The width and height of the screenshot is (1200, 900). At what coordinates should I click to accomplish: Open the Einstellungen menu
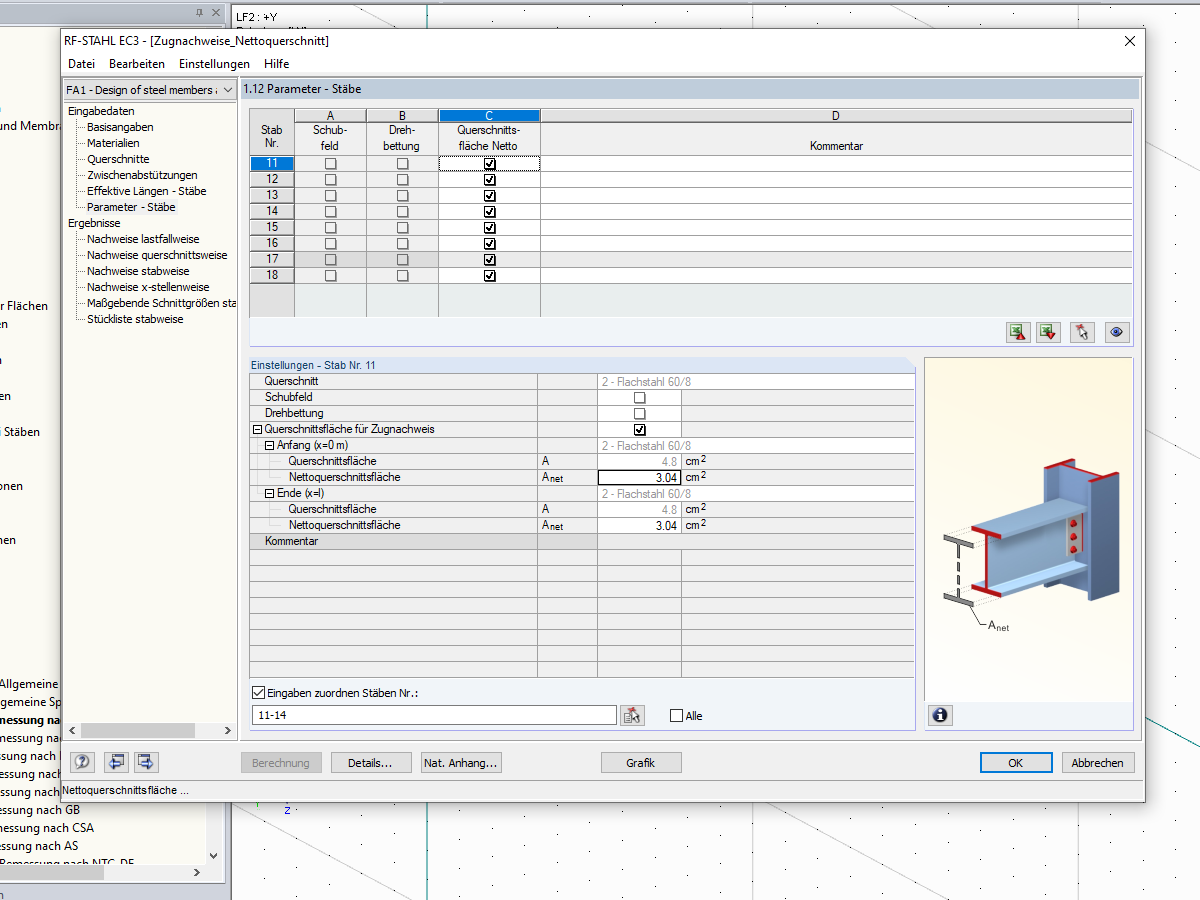click(x=214, y=64)
